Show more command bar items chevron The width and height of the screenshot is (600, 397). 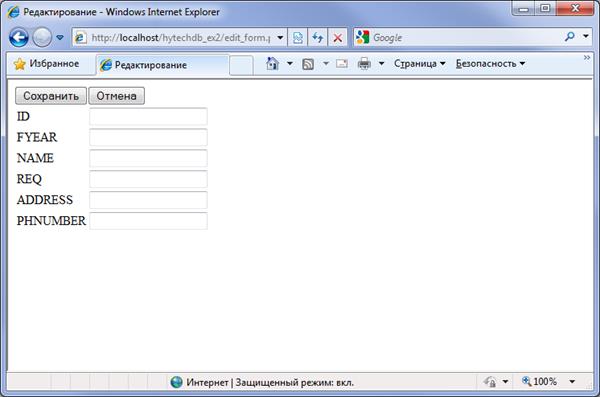click(587, 57)
